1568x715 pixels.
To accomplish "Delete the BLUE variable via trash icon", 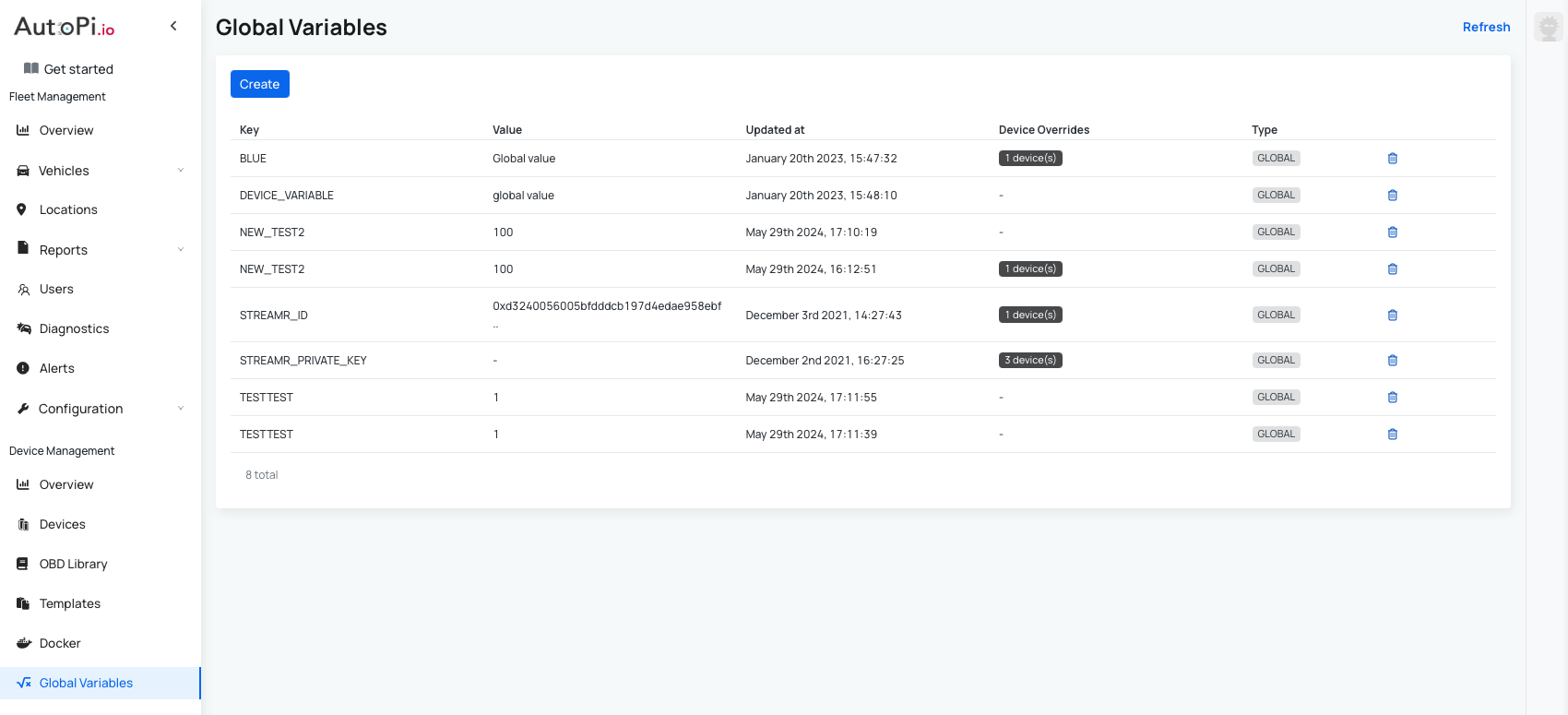I will [x=1392, y=159].
